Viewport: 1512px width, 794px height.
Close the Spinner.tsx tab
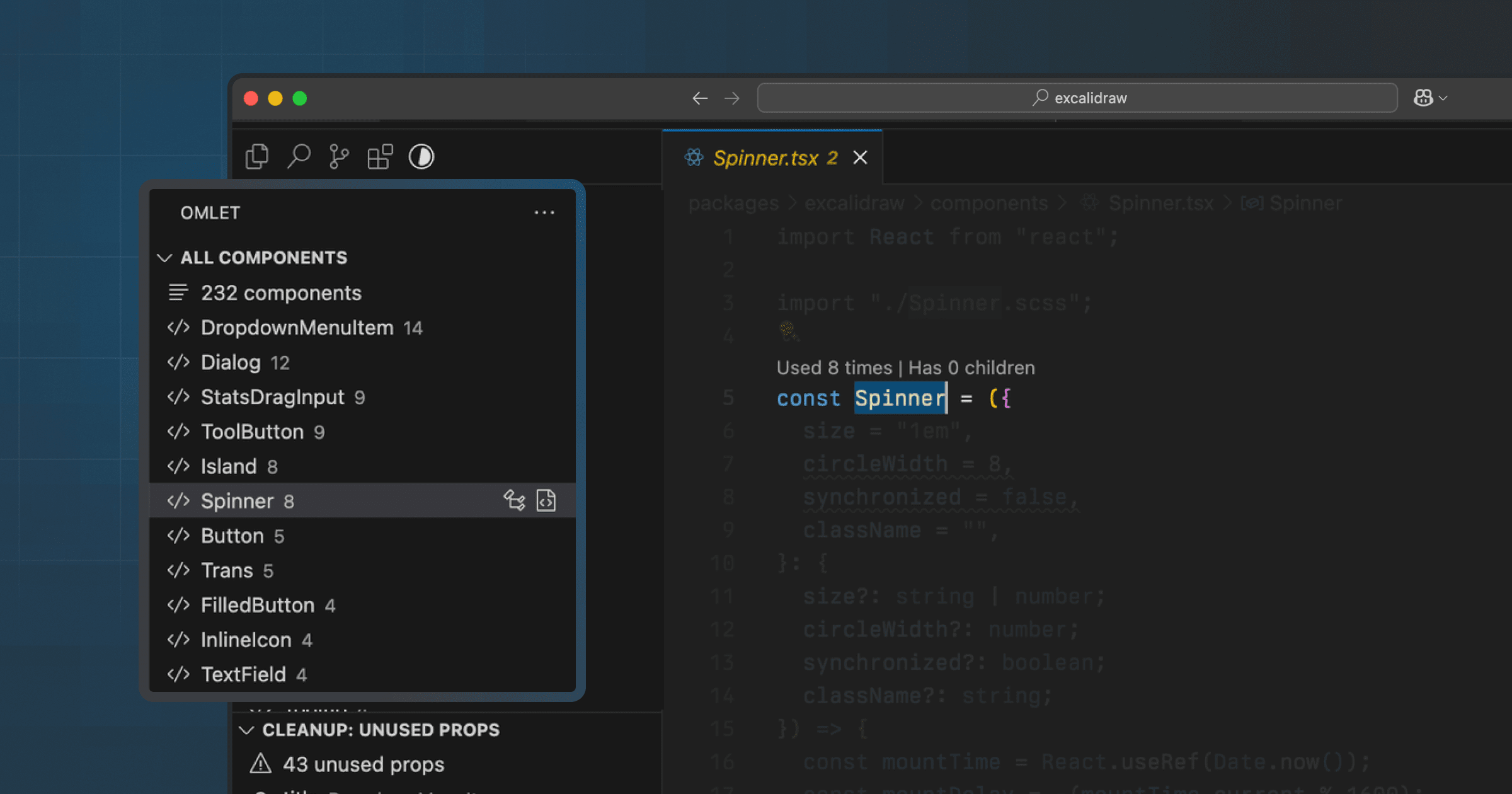coord(860,158)
